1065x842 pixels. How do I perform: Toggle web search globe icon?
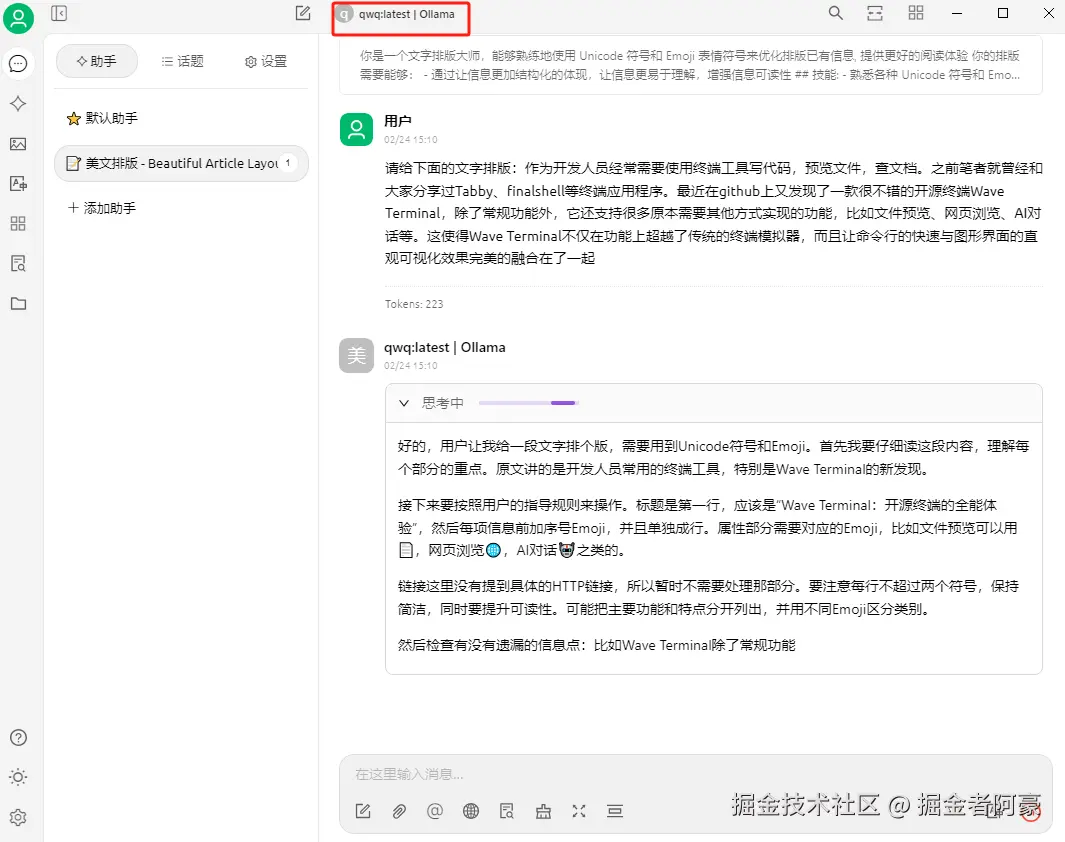click(471, 811)
